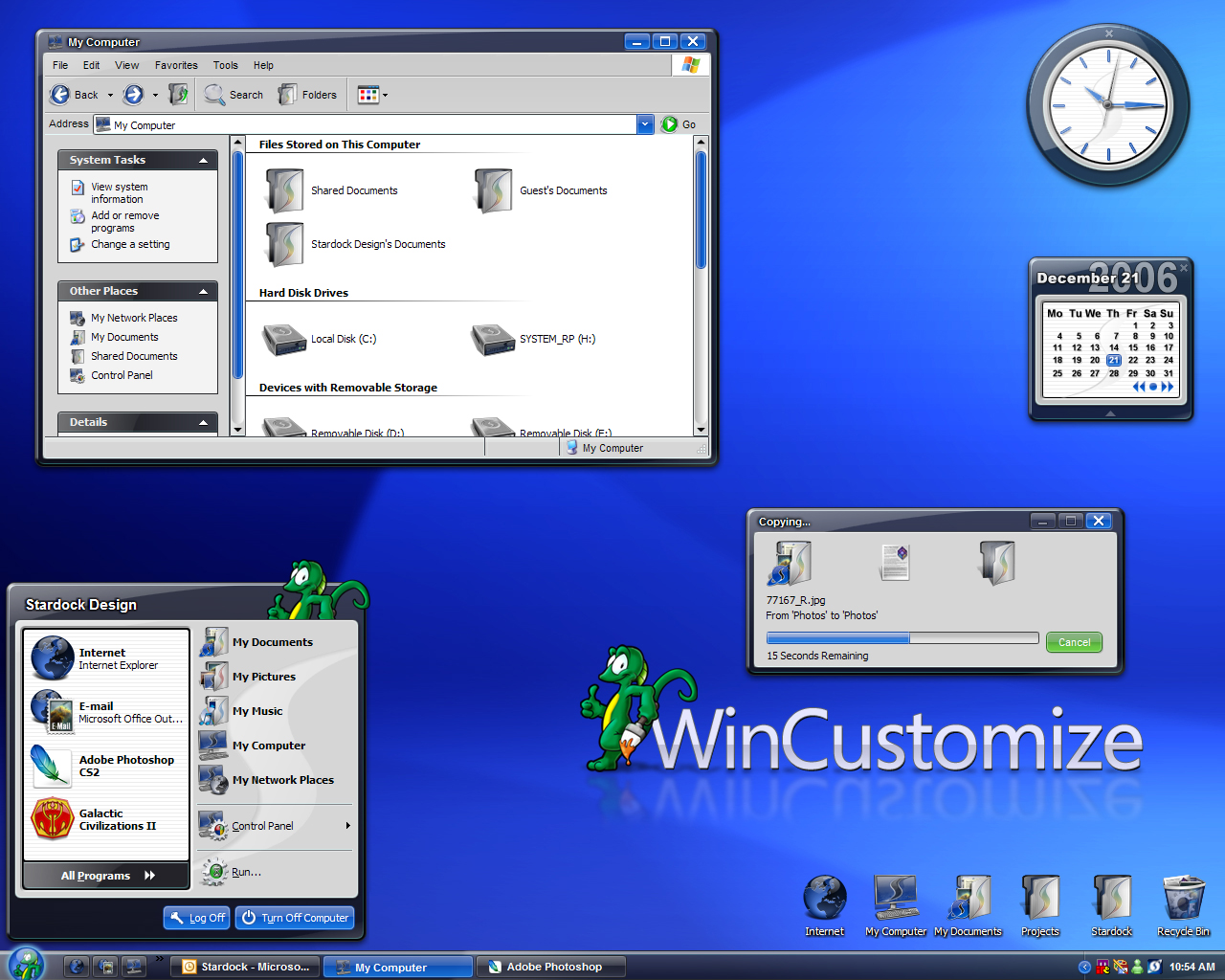This screenshot has width=1225, height=980.
Task: Click the Log Off button
Action: tap(197, 917)
